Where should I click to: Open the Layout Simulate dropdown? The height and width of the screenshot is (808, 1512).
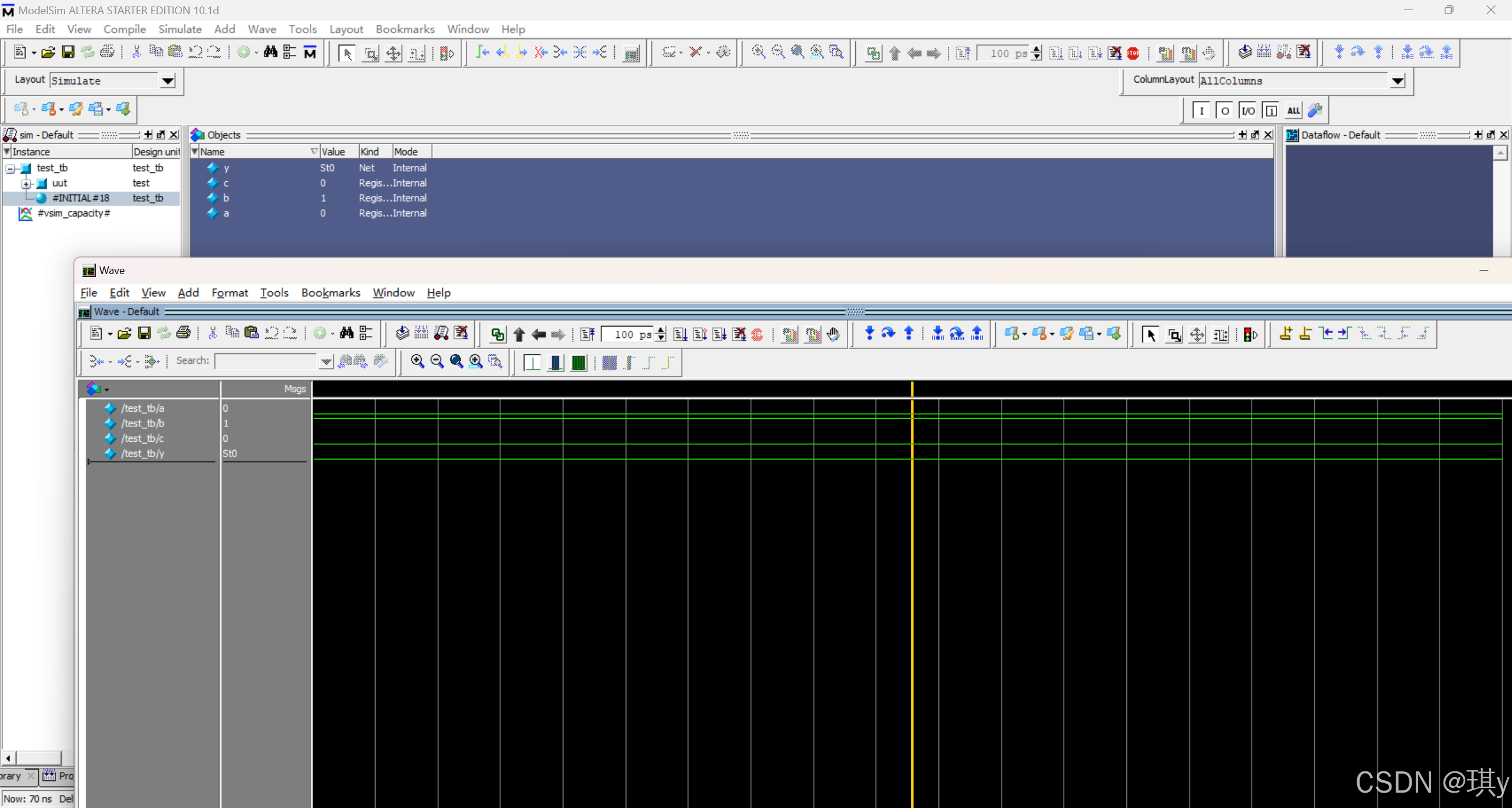click(168, 81)
